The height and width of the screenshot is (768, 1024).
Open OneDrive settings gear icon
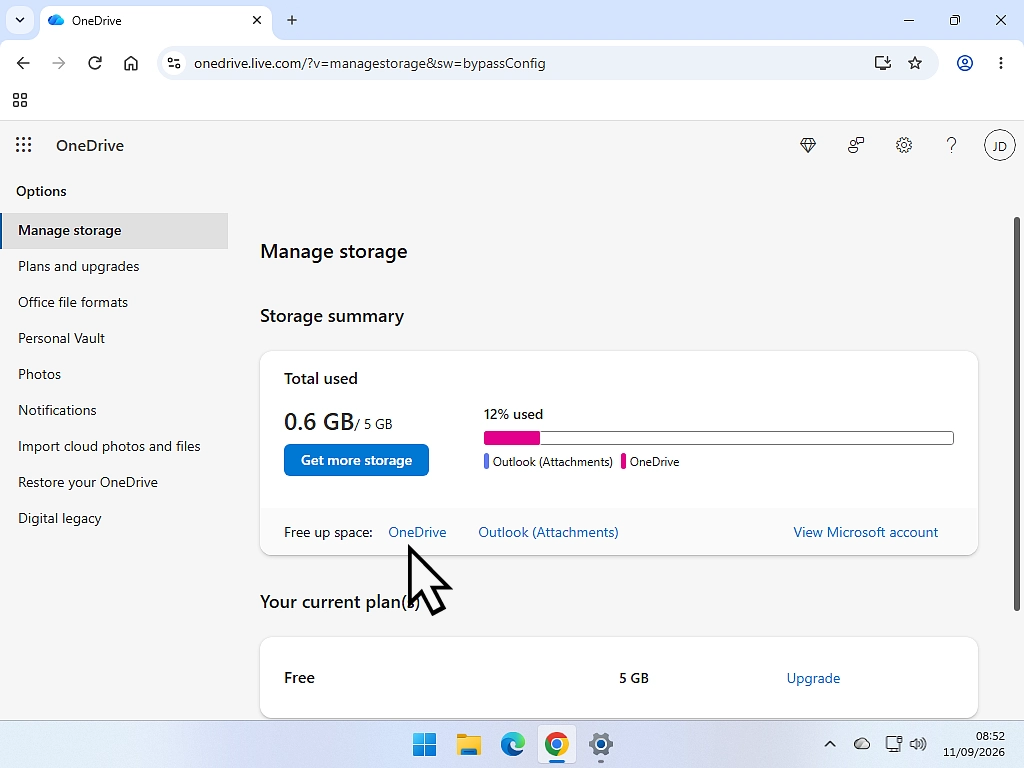click(x=904, y=145)
